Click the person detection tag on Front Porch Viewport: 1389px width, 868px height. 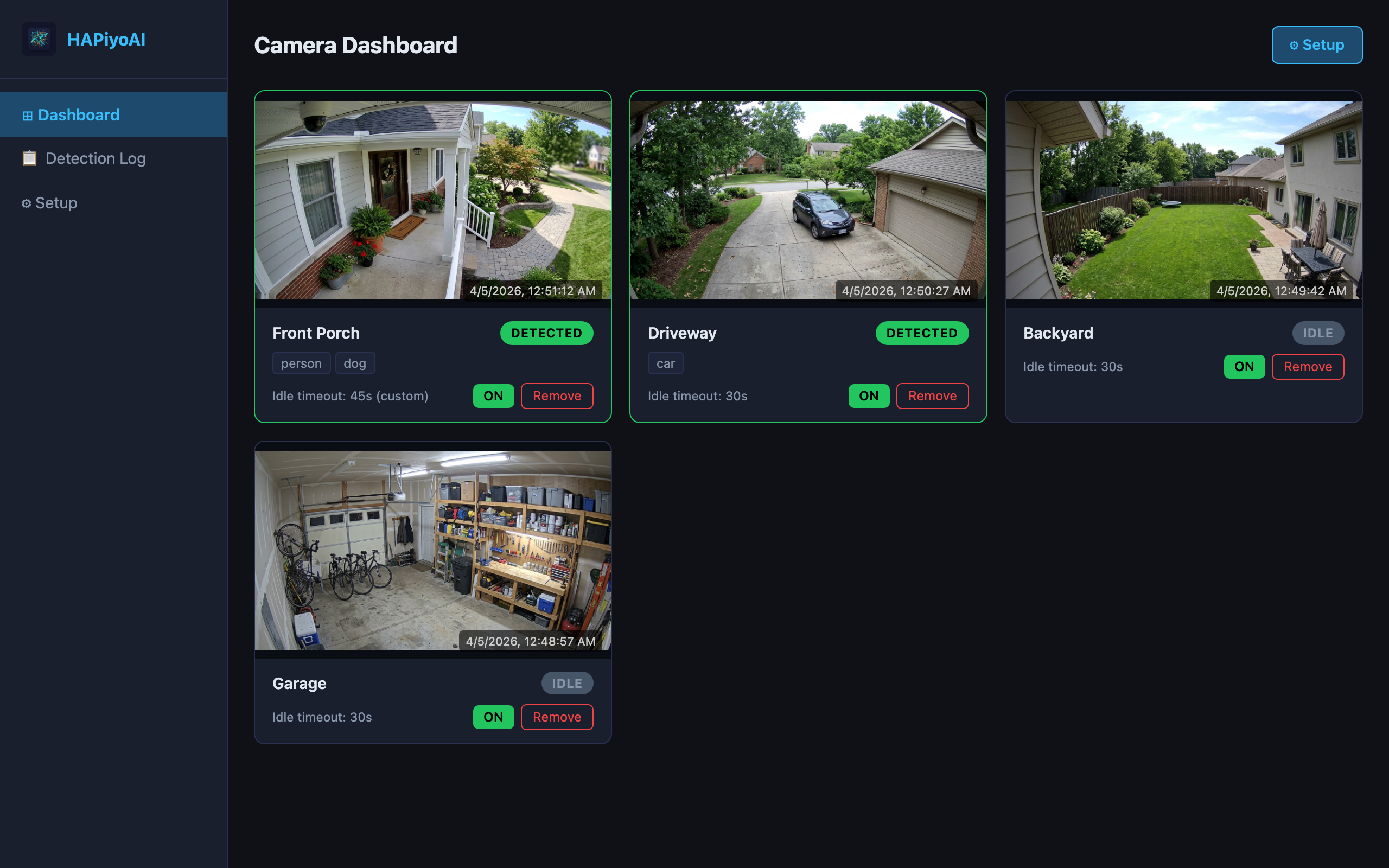point(301,363)
